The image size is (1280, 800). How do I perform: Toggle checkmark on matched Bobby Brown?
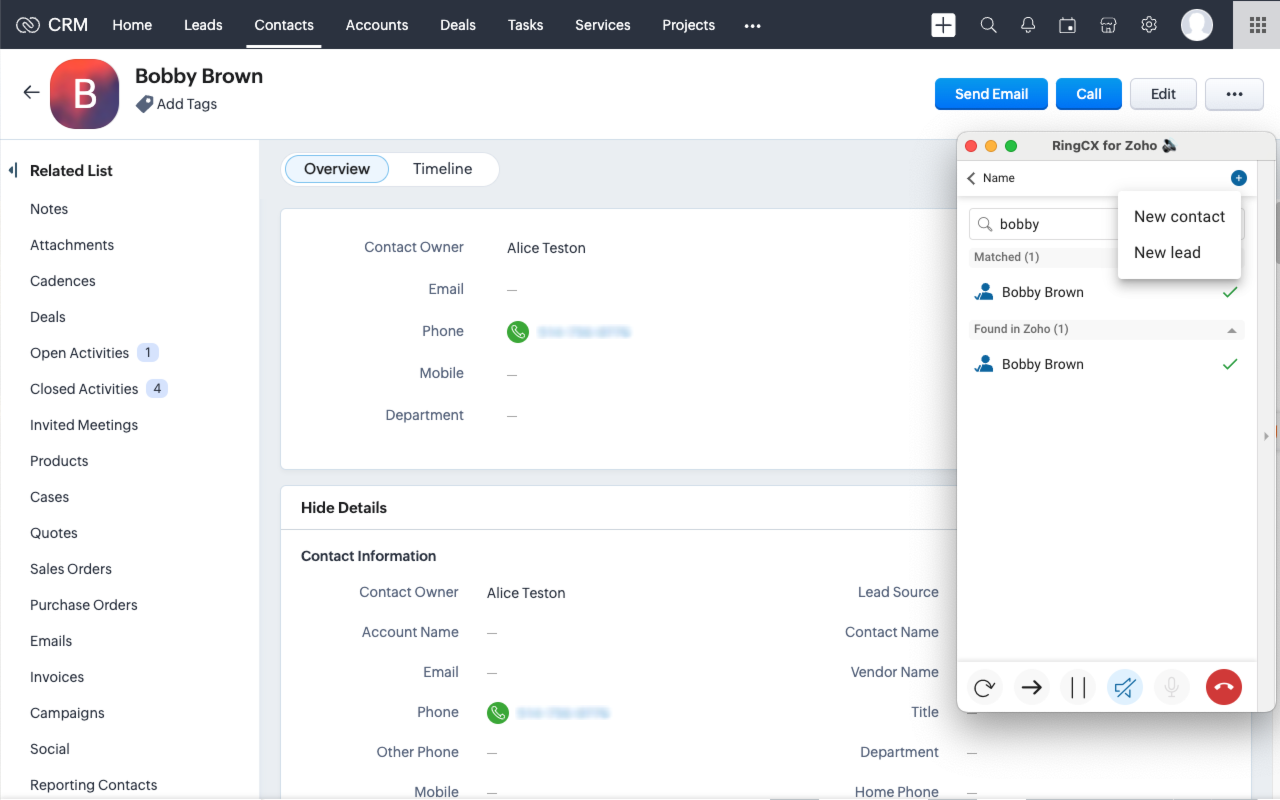coord(1230,292)
